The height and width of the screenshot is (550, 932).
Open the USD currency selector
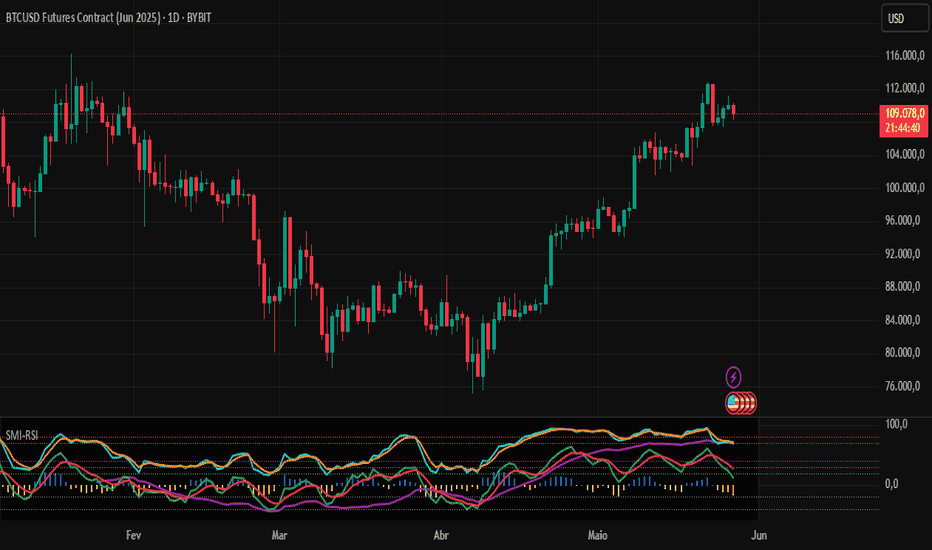coord(904,18)
